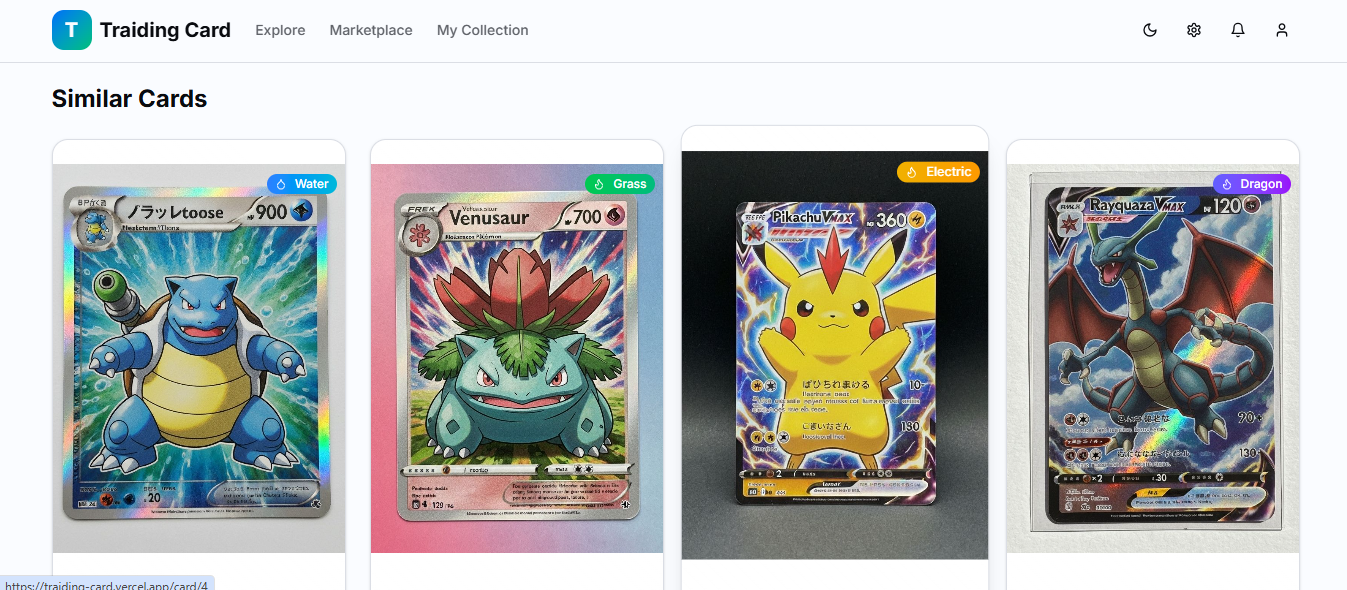The height and width of the screenshot is (590, 1347).
Task: Click the Traiding Card site title
Action: coord(165,30)
